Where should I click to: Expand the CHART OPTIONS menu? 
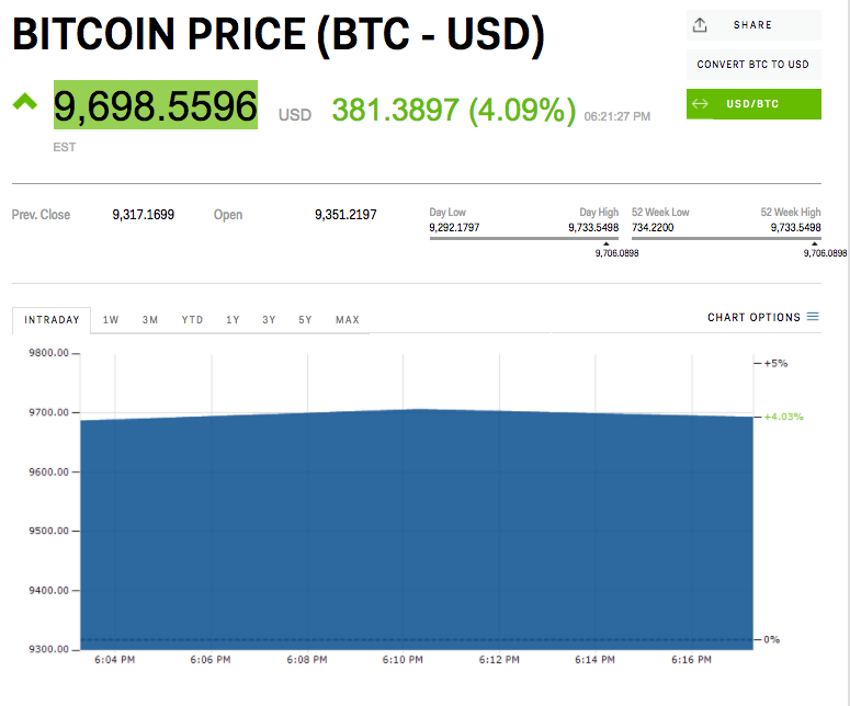pos(754,318)
